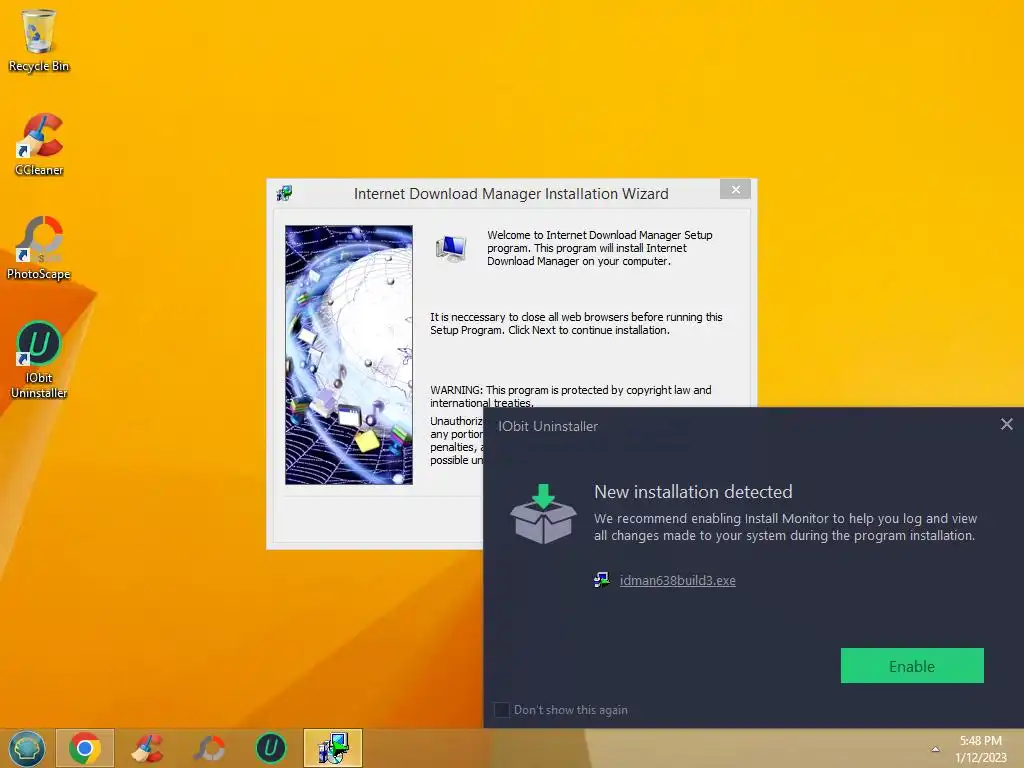Click the IDM icon beside idman638build3.exe

pyautogui.click(x=601, y=580)
